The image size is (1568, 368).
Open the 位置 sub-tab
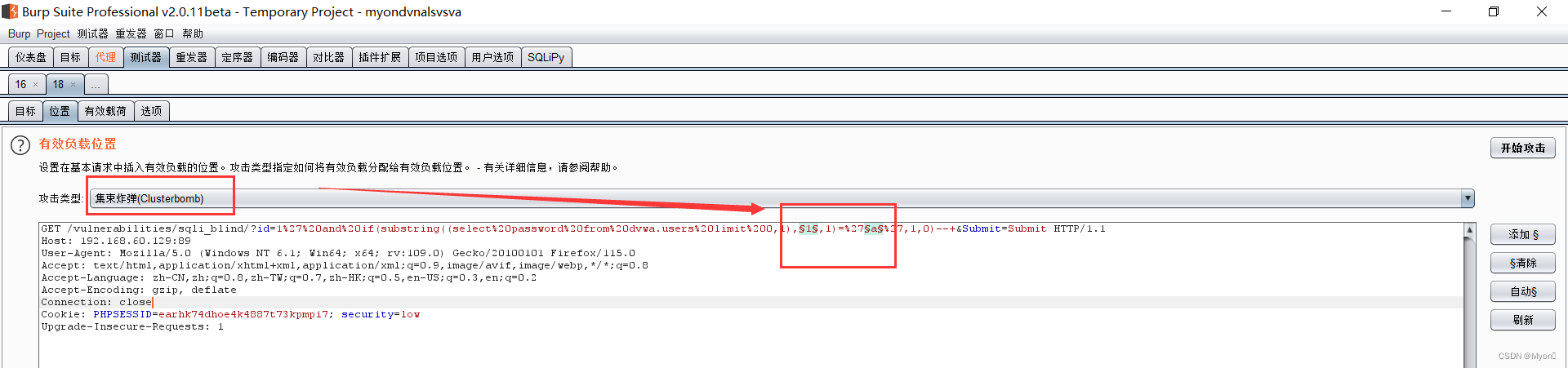coord(60,111)
